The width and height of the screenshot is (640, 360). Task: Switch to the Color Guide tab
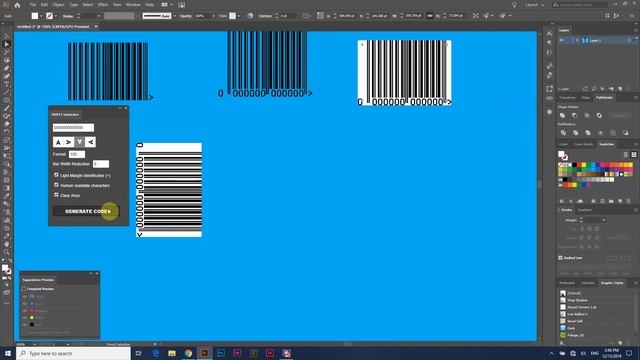click(583, 144)
